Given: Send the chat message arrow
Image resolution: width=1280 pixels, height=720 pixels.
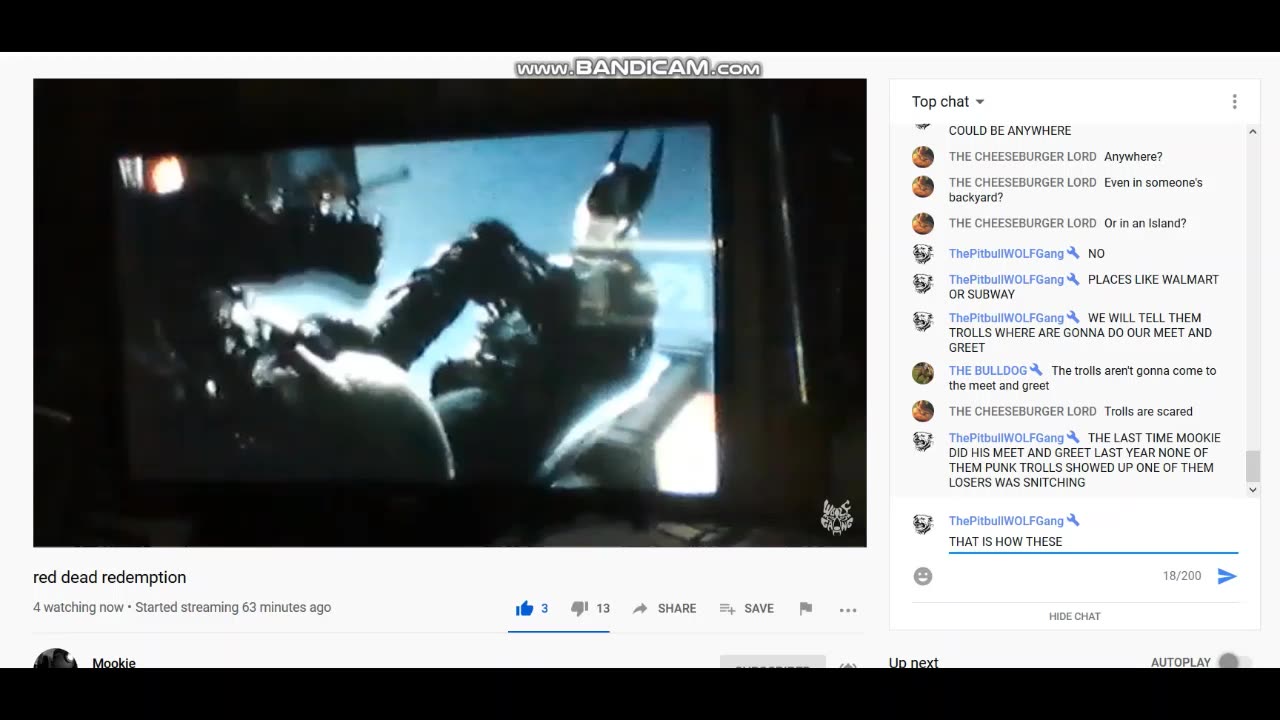Looking at the screenshot, I should [1227, 576].
